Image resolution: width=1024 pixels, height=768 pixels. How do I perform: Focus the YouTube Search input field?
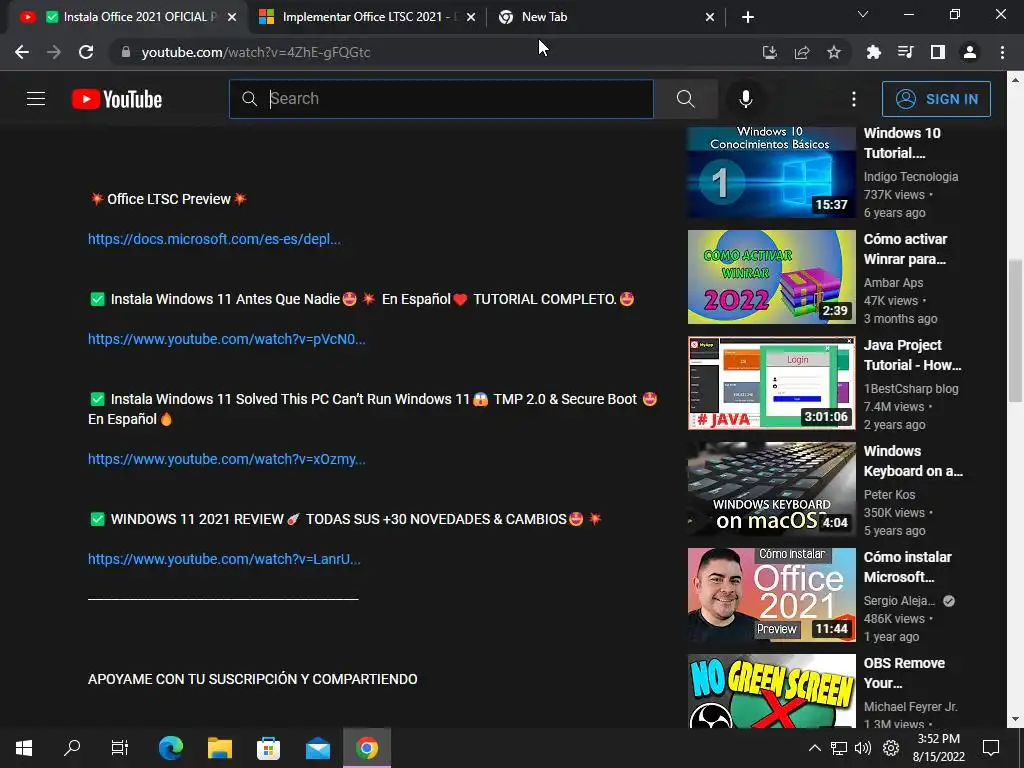point(441,99)
